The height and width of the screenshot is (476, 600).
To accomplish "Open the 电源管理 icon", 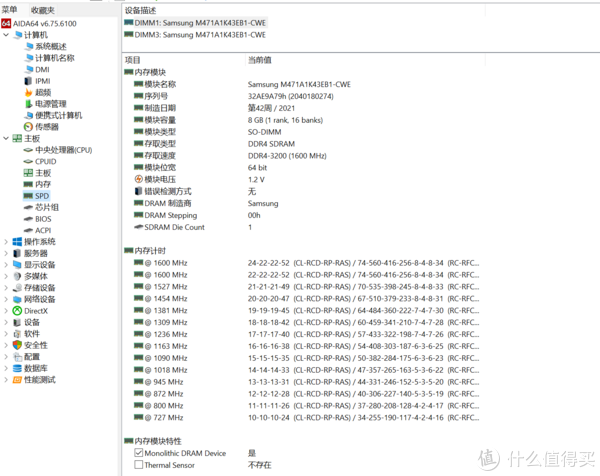I will (x=29, y=104).
